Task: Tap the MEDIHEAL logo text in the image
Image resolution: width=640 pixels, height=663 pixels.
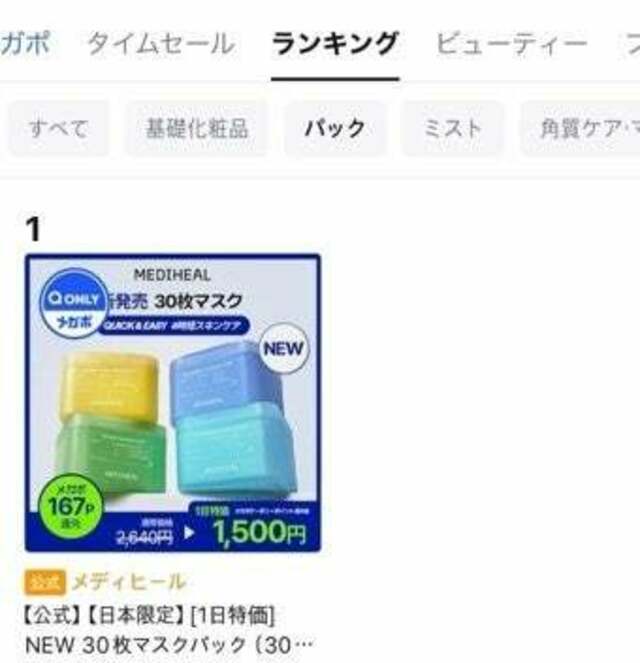Action: pos(172,276)
